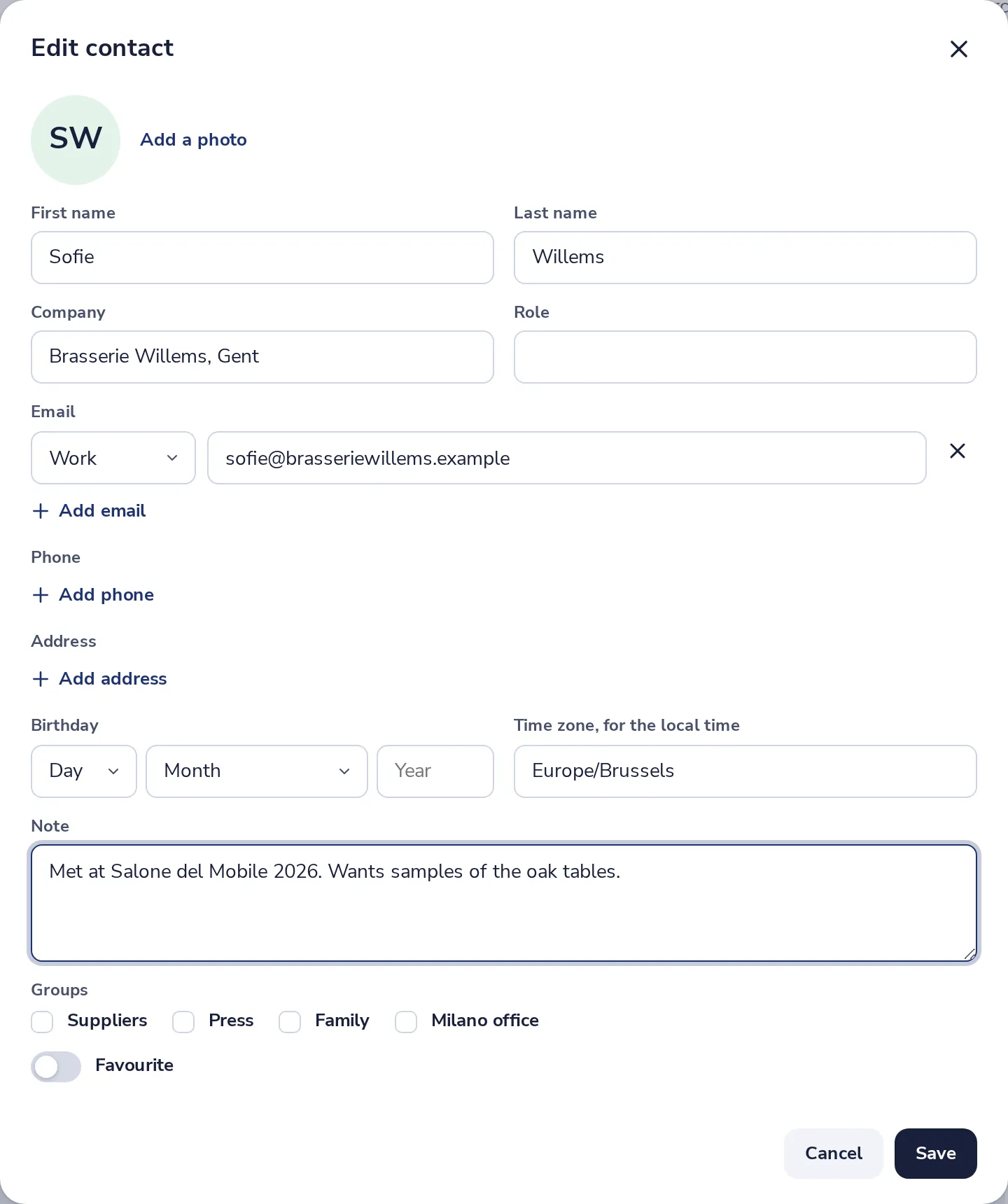Open the birthday Month dropdown
Viewport: 1008px width, 1204px height.
257,771
